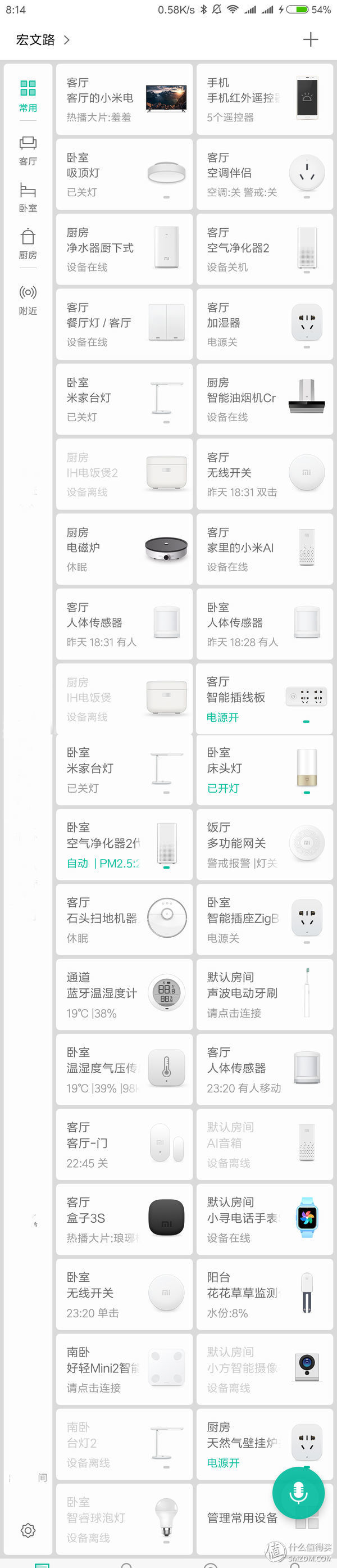337x1568 pixels.
Task: Open the 小寻电话手表 watch device
Action: click(x=265, y=1219)
